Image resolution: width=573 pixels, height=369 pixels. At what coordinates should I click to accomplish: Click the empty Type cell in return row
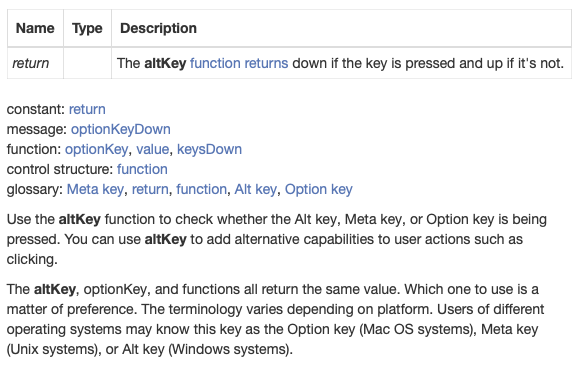[87, 63]
